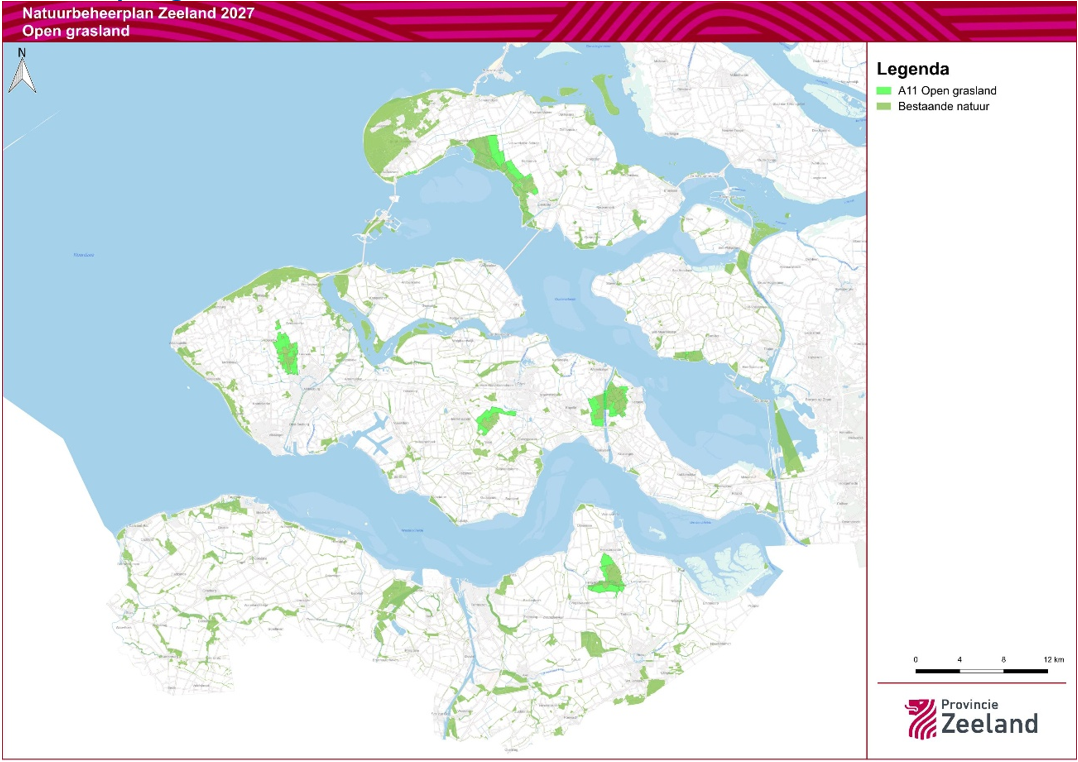The height and width of the screenshot is (762, 1078).
Task: Click the A11 Open grasland legend swatch
Action: coord(884,91)
